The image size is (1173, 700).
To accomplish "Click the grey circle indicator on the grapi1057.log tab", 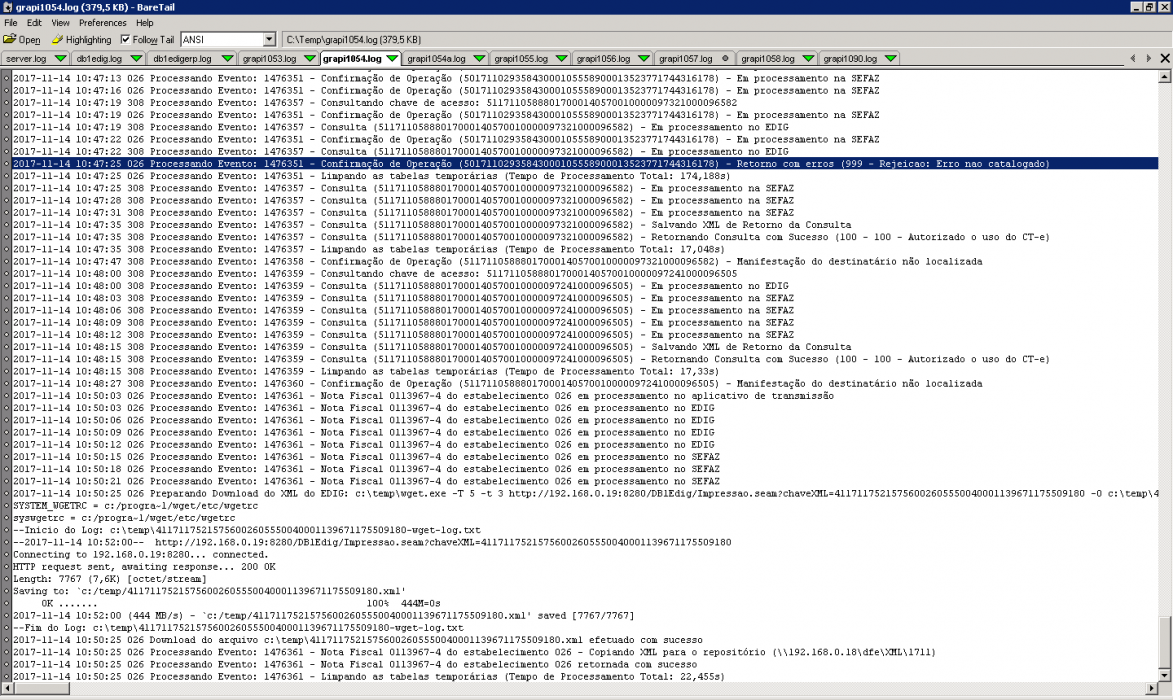I will [x=725, y=58].
